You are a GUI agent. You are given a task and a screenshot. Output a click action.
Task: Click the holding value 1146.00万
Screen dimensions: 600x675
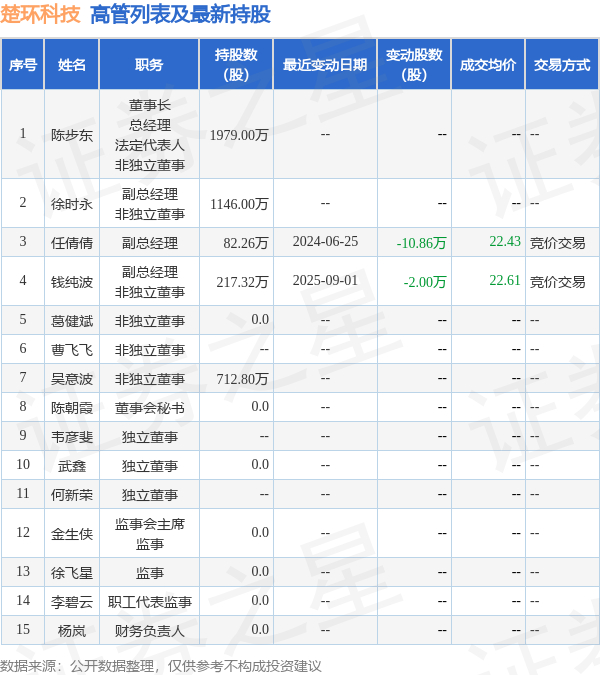click(x=239, y=204)
